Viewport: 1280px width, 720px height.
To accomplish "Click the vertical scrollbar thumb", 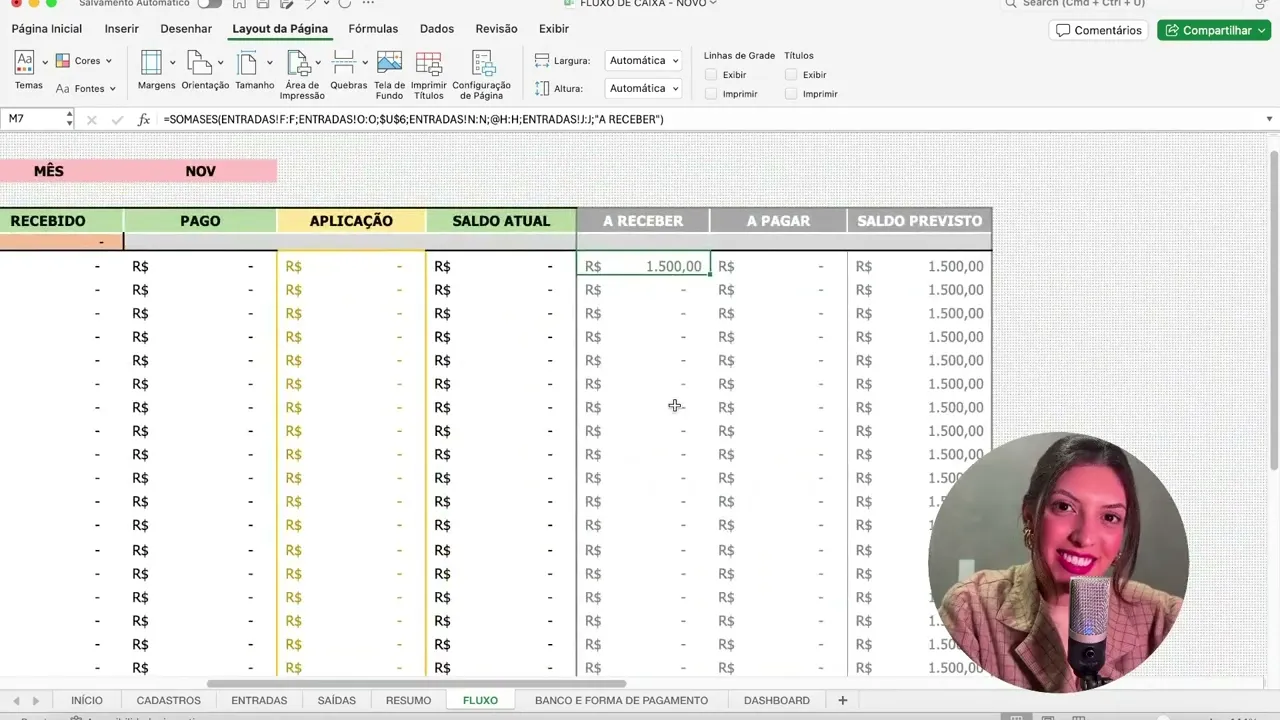I will 1273,310.
